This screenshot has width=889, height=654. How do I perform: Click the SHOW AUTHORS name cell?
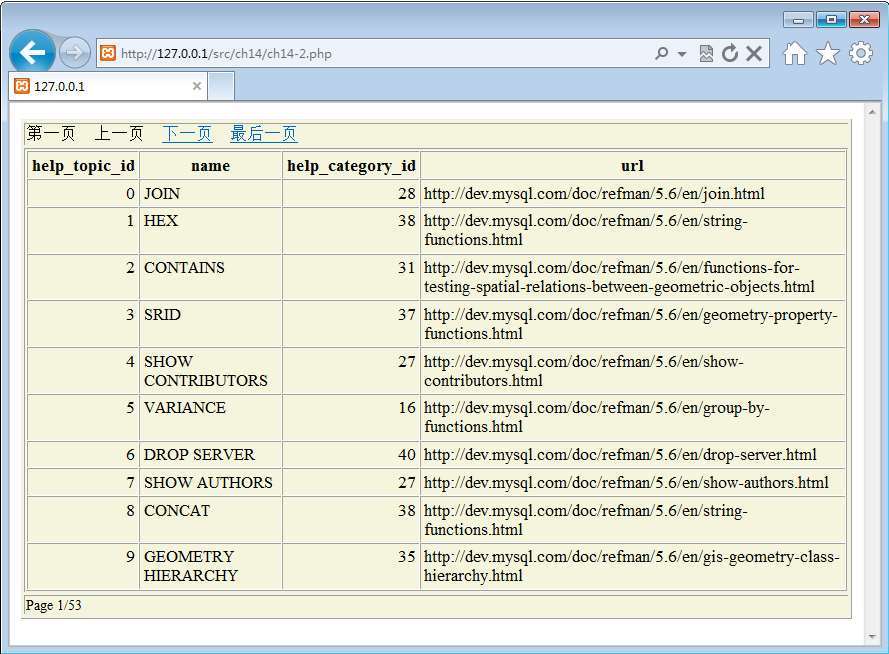(x=210, y=482)
